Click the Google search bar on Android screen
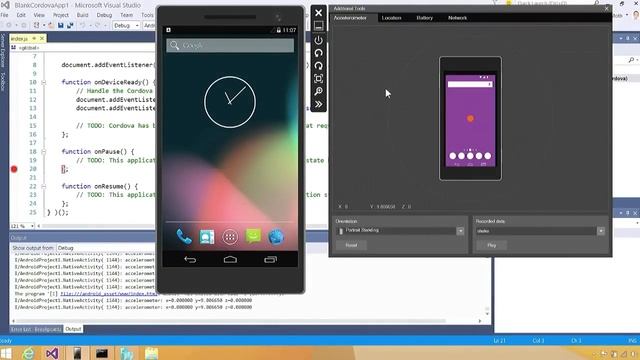 pyautogui.click(x=230, y=45)
